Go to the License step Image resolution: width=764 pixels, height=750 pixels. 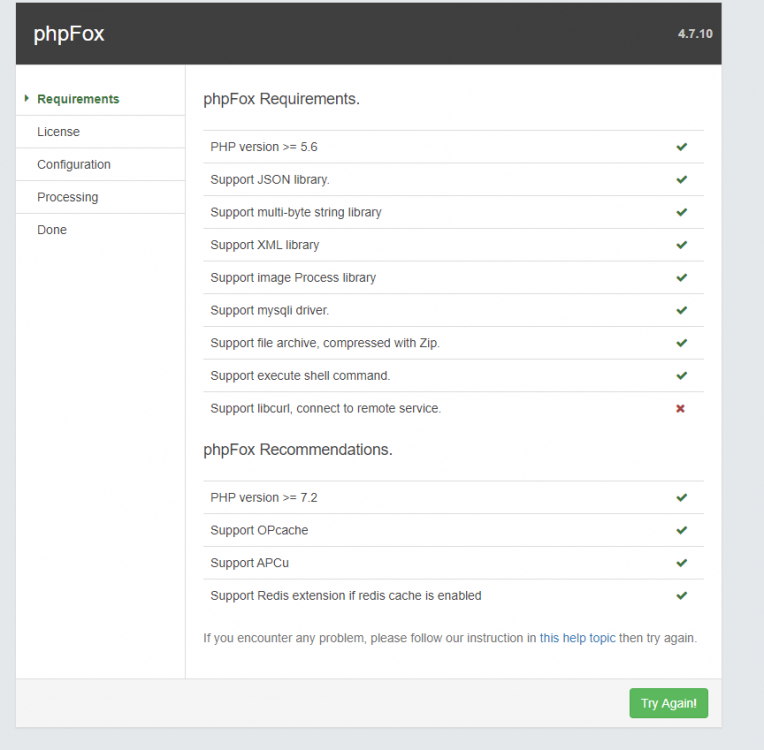[58, 132]
